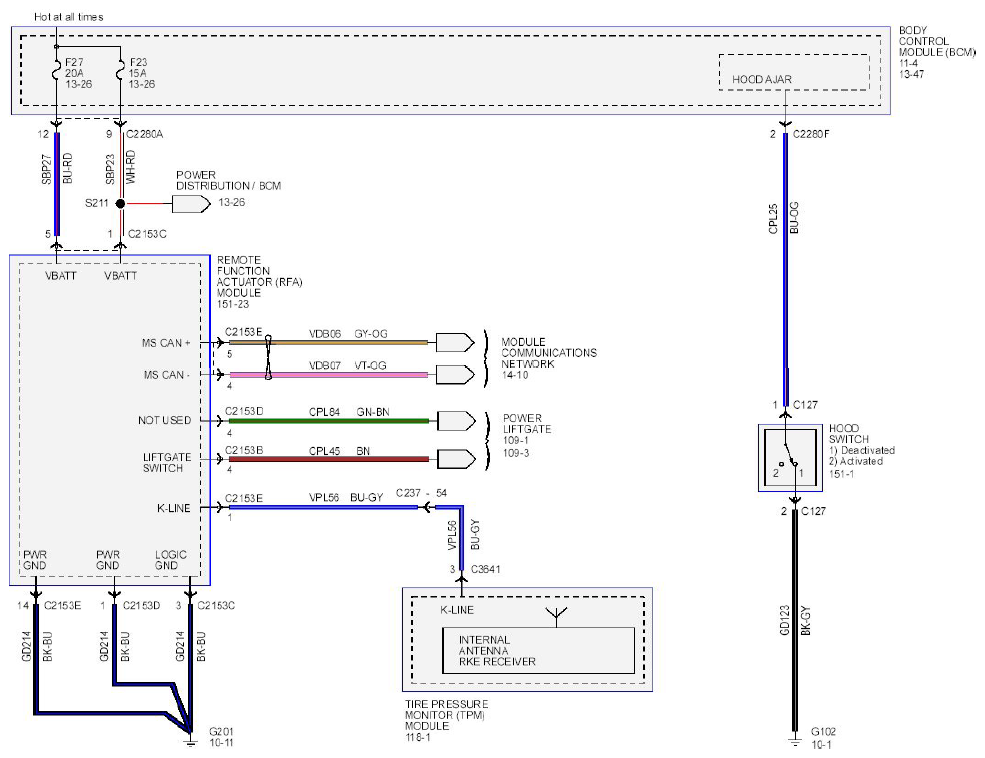Click the antenna symbol in TPM module
This screenshot has width=985, height=758.
557,617
